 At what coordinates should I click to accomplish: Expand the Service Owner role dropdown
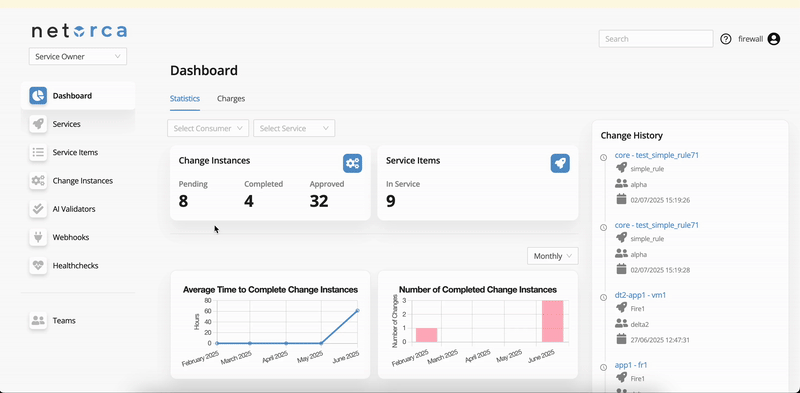click(x=78, y=57)
